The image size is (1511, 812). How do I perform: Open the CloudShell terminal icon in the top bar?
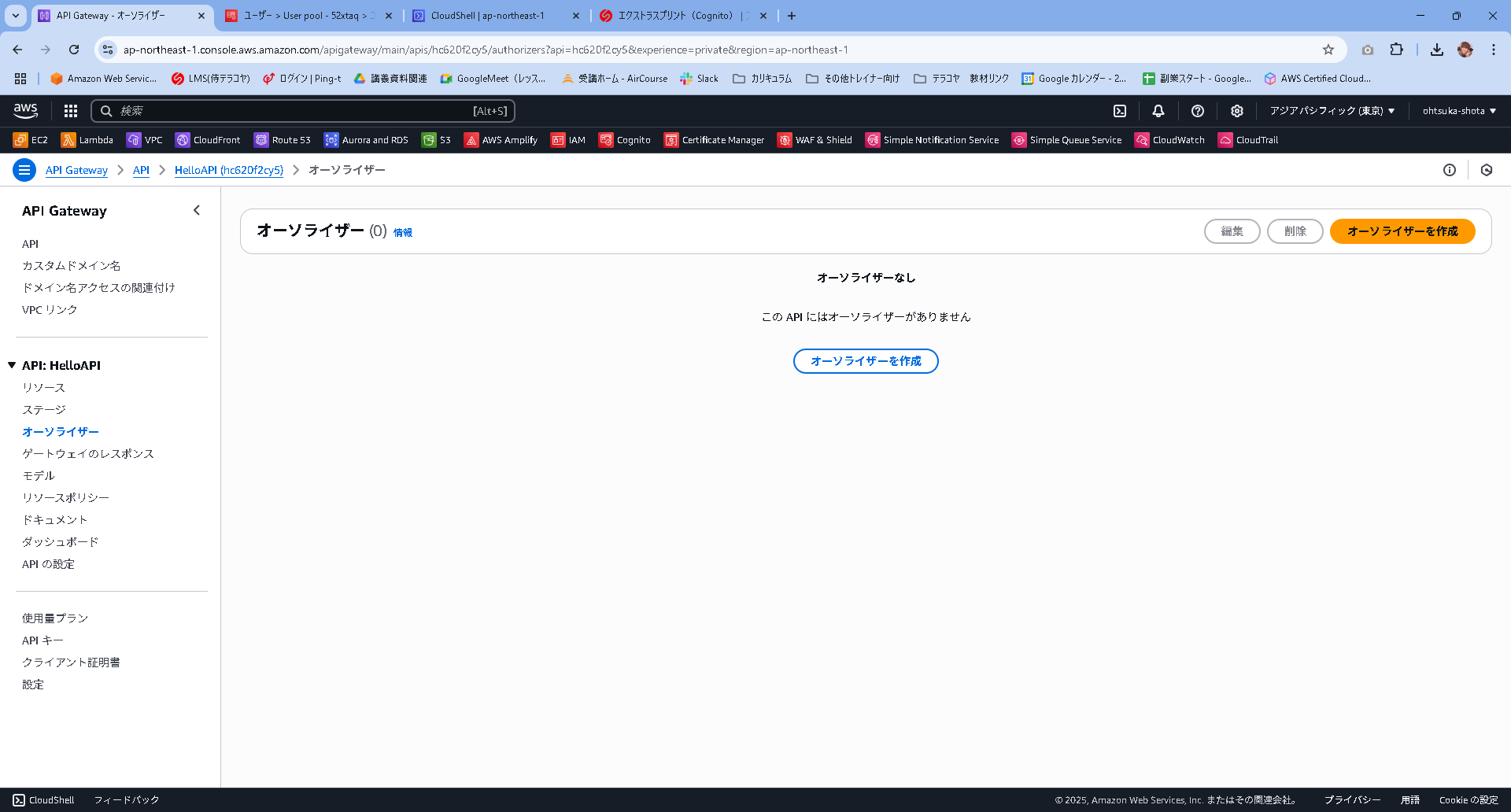click(x=1119, y=110)
